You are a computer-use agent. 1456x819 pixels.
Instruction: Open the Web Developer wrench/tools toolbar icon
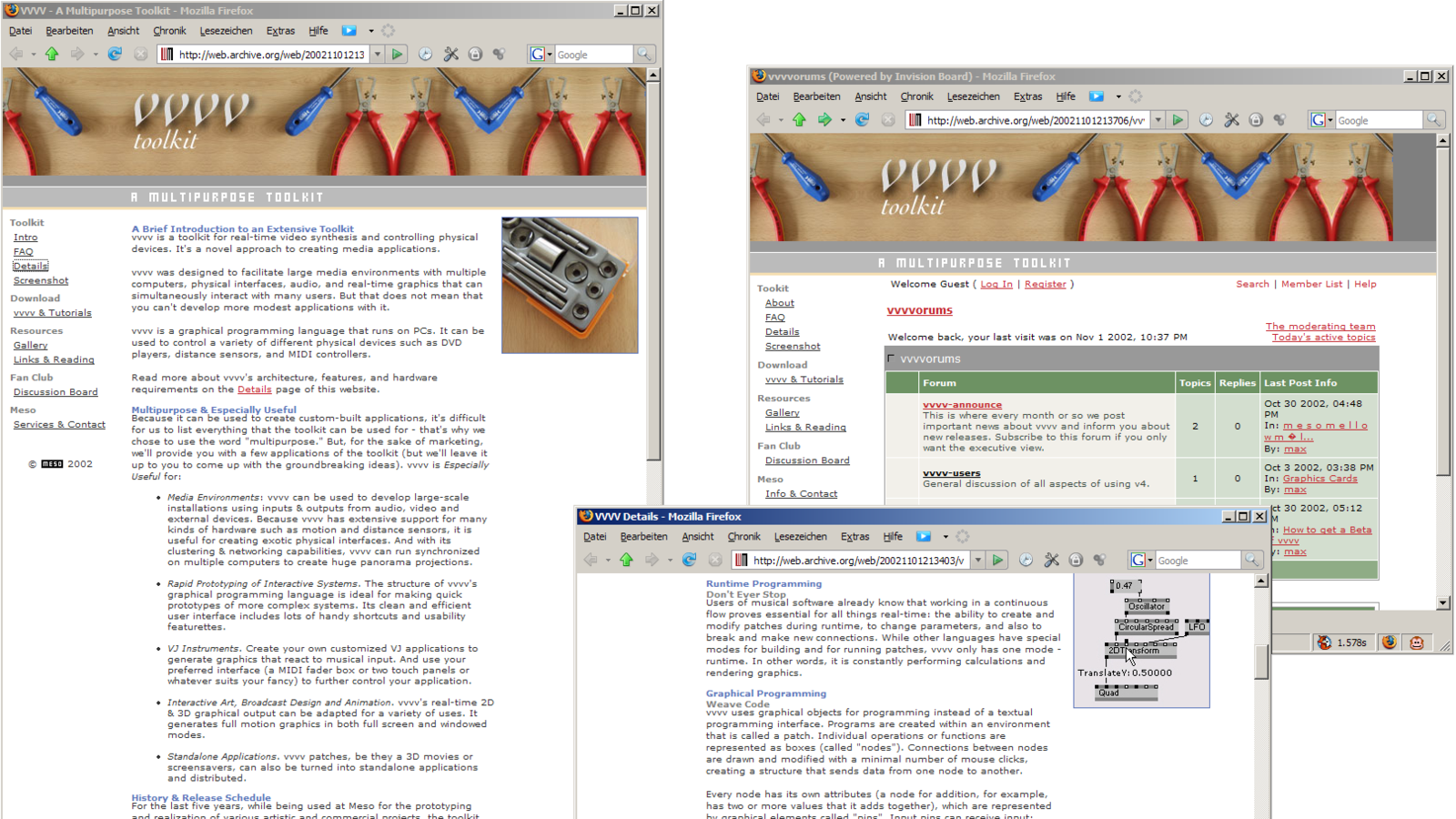(1051, 560)
